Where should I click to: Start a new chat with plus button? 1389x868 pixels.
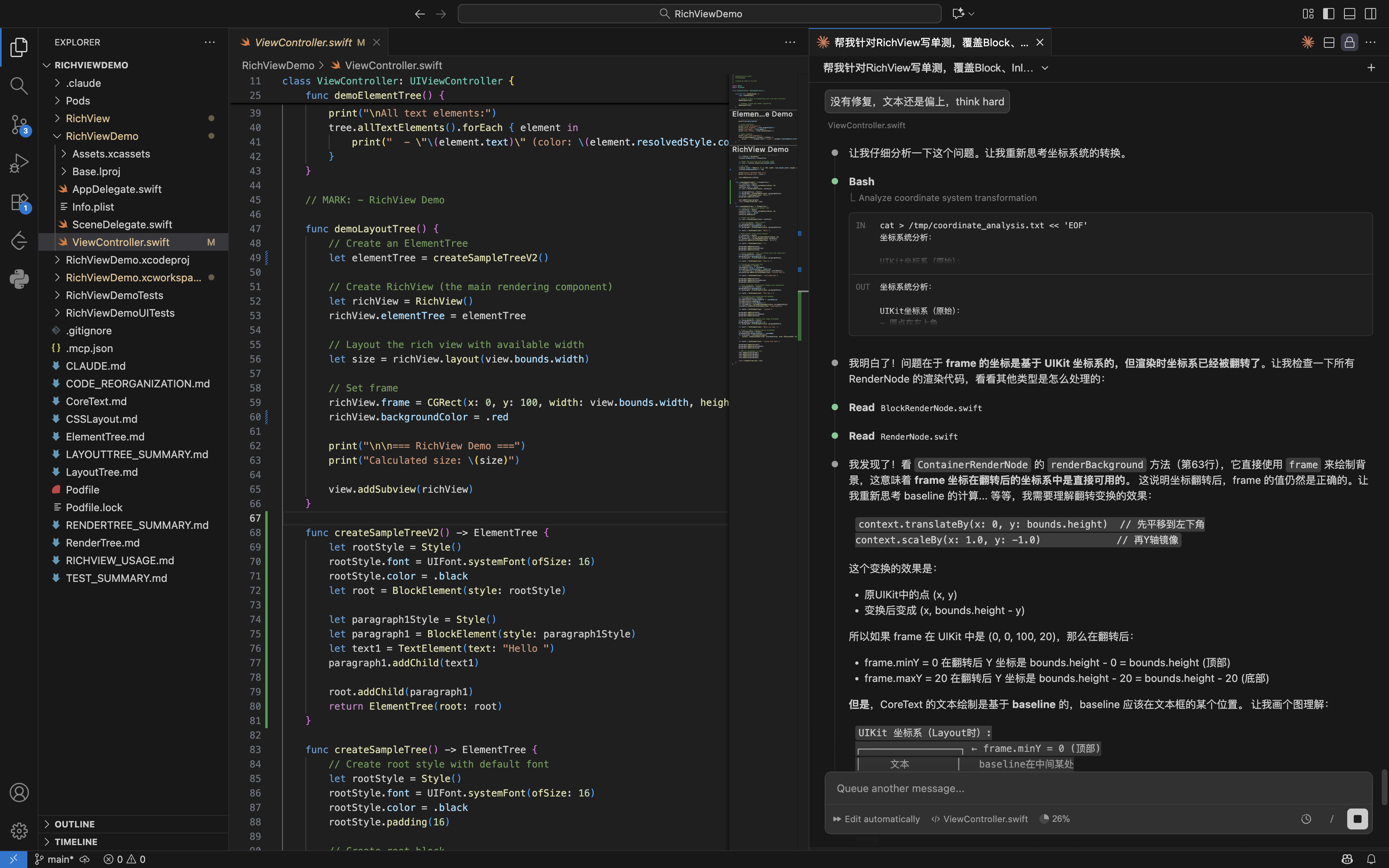[x=1371, y=68]
